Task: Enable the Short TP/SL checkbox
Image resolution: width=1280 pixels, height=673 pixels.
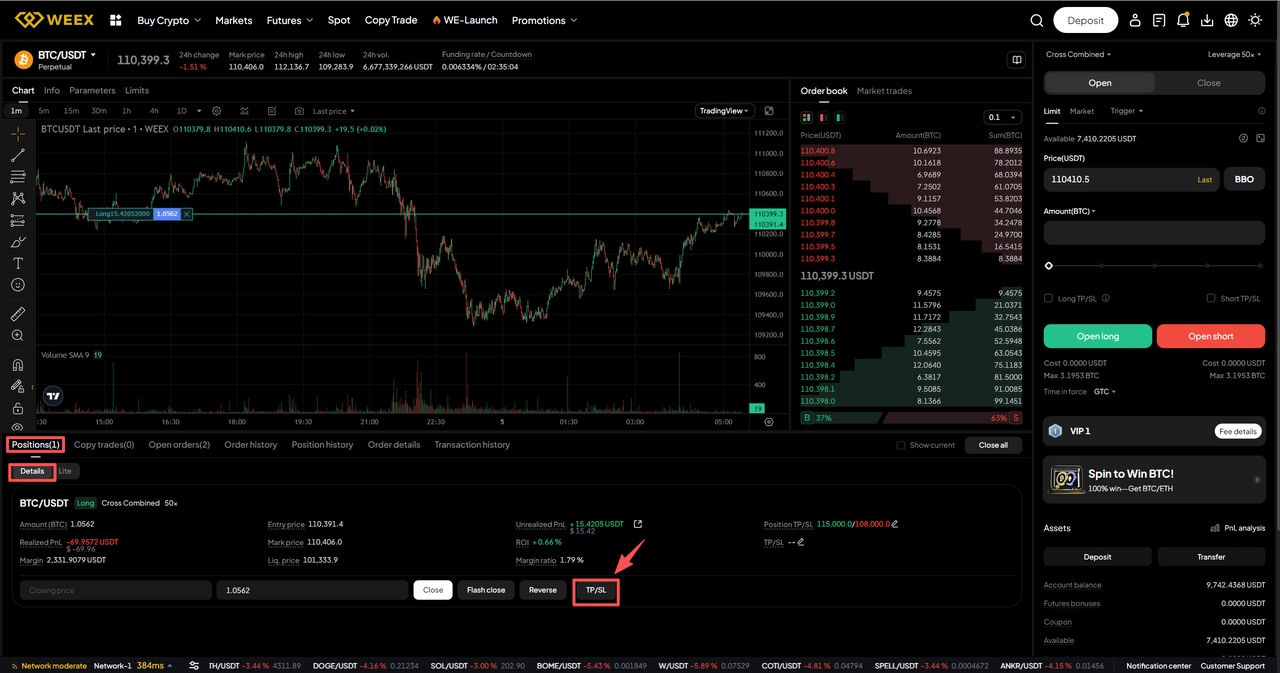Action: 1211,298
